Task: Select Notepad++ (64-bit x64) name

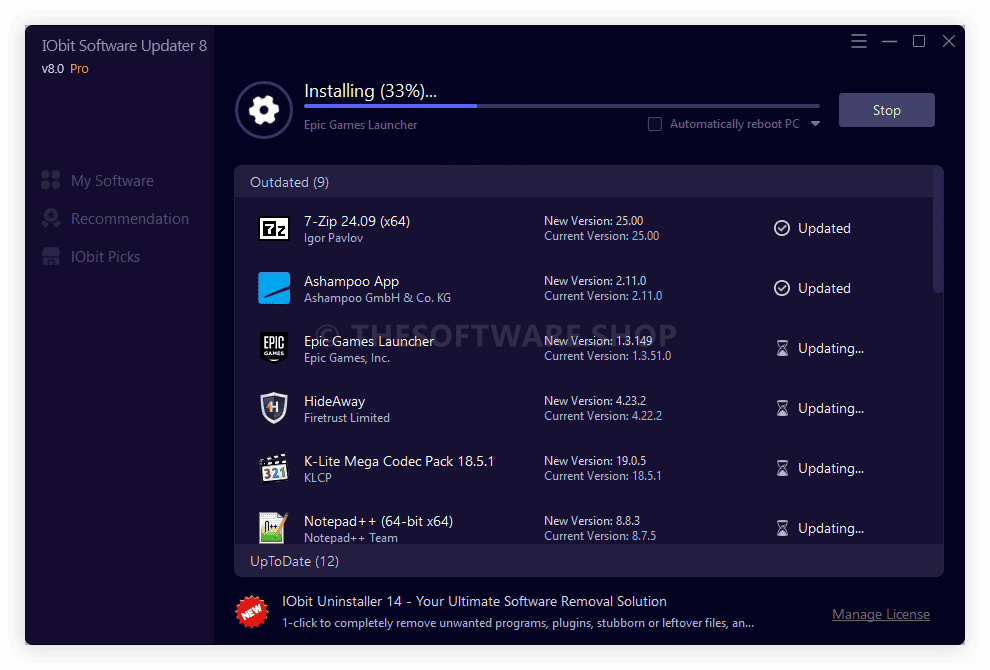Action: (x=378, y=521)
